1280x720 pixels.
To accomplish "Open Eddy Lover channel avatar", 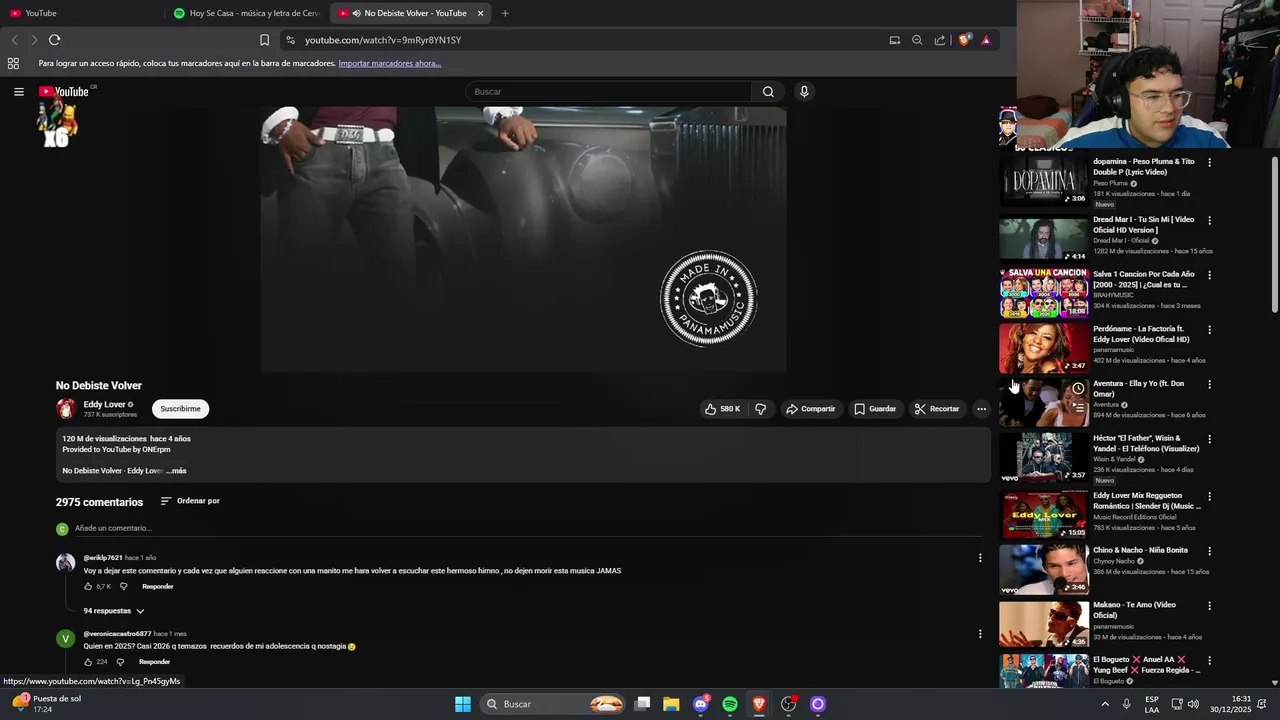I will 66,408.
